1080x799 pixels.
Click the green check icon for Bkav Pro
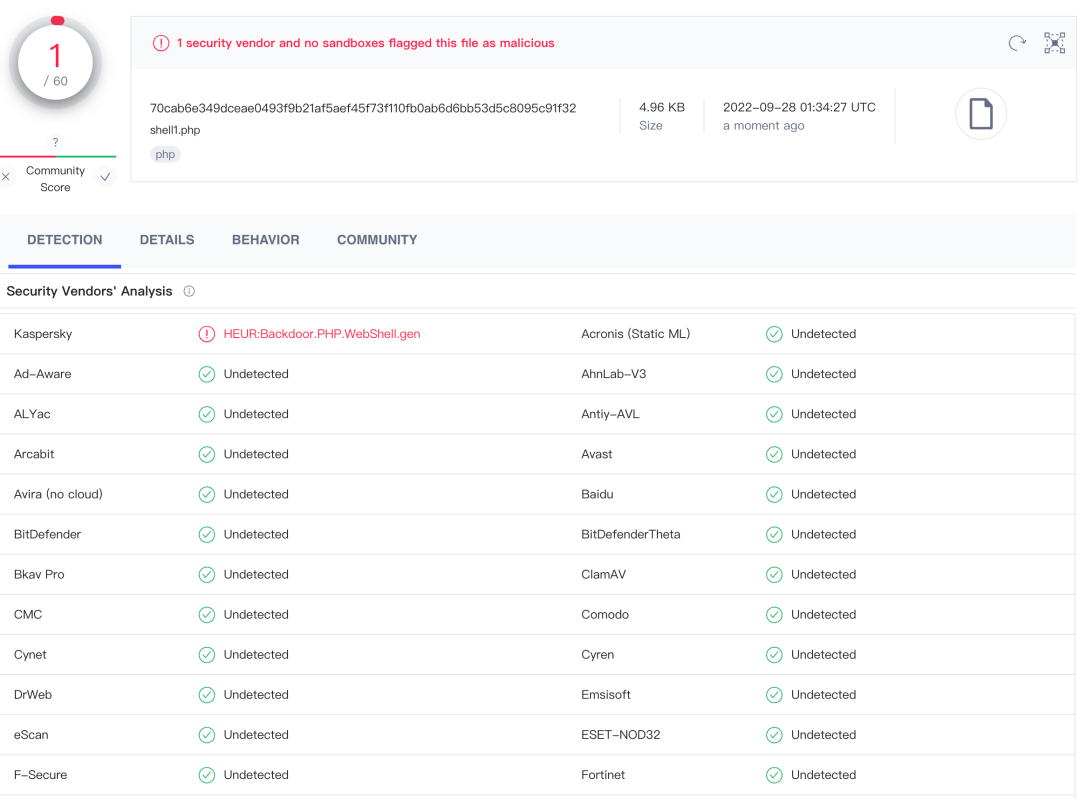click(x=207, y=574)
